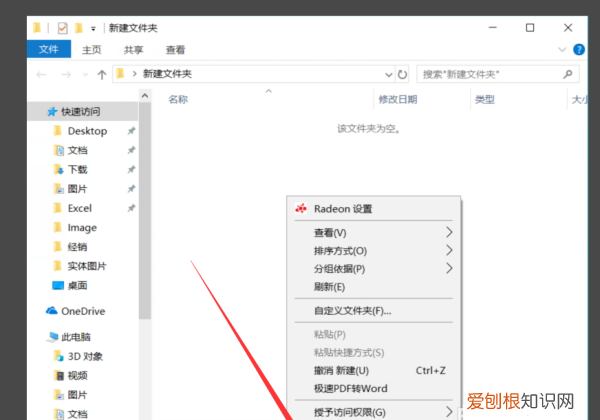The height and width of the screenshot is (420, 600).
Task: Open recent locations dropdown arrow
Action: point(85,75)
